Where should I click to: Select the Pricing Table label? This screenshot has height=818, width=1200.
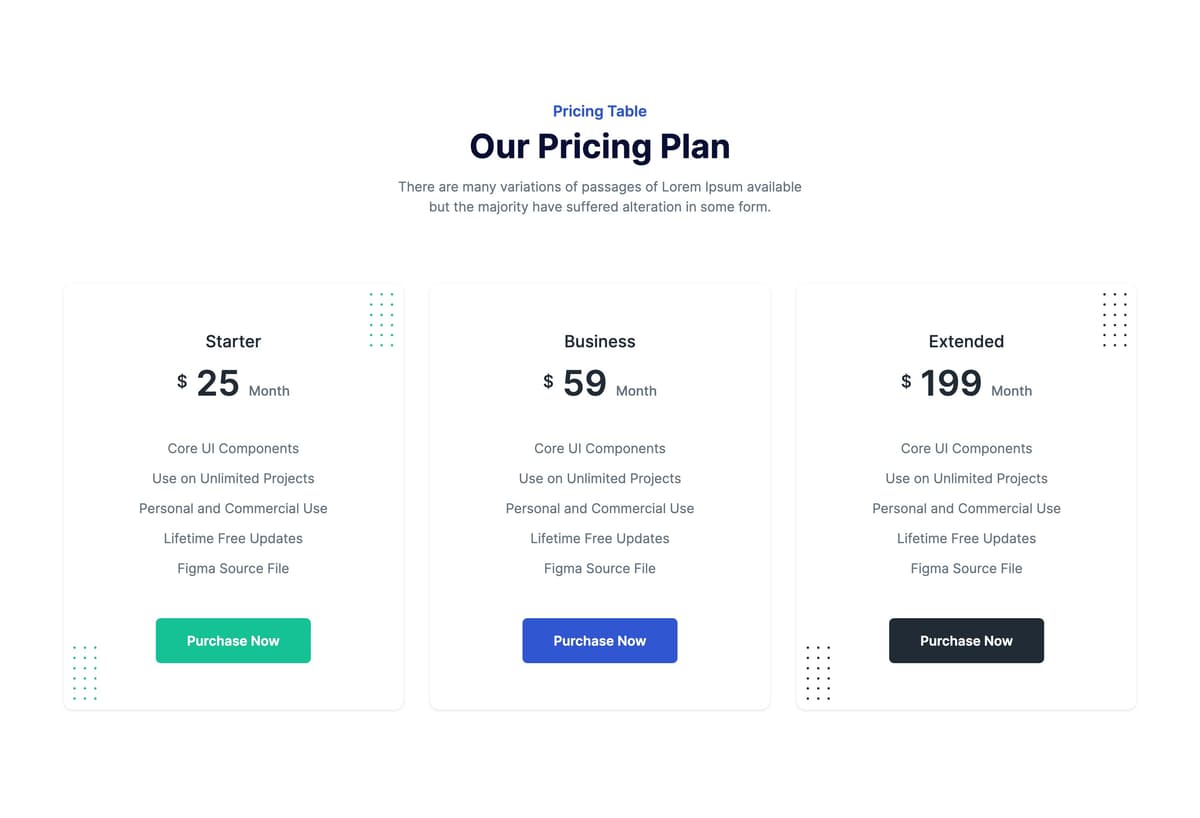tap(599, 111)
